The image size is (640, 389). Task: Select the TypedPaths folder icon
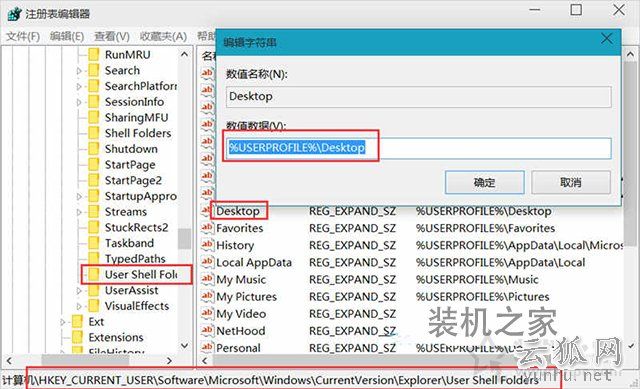[x=94, y=259]
